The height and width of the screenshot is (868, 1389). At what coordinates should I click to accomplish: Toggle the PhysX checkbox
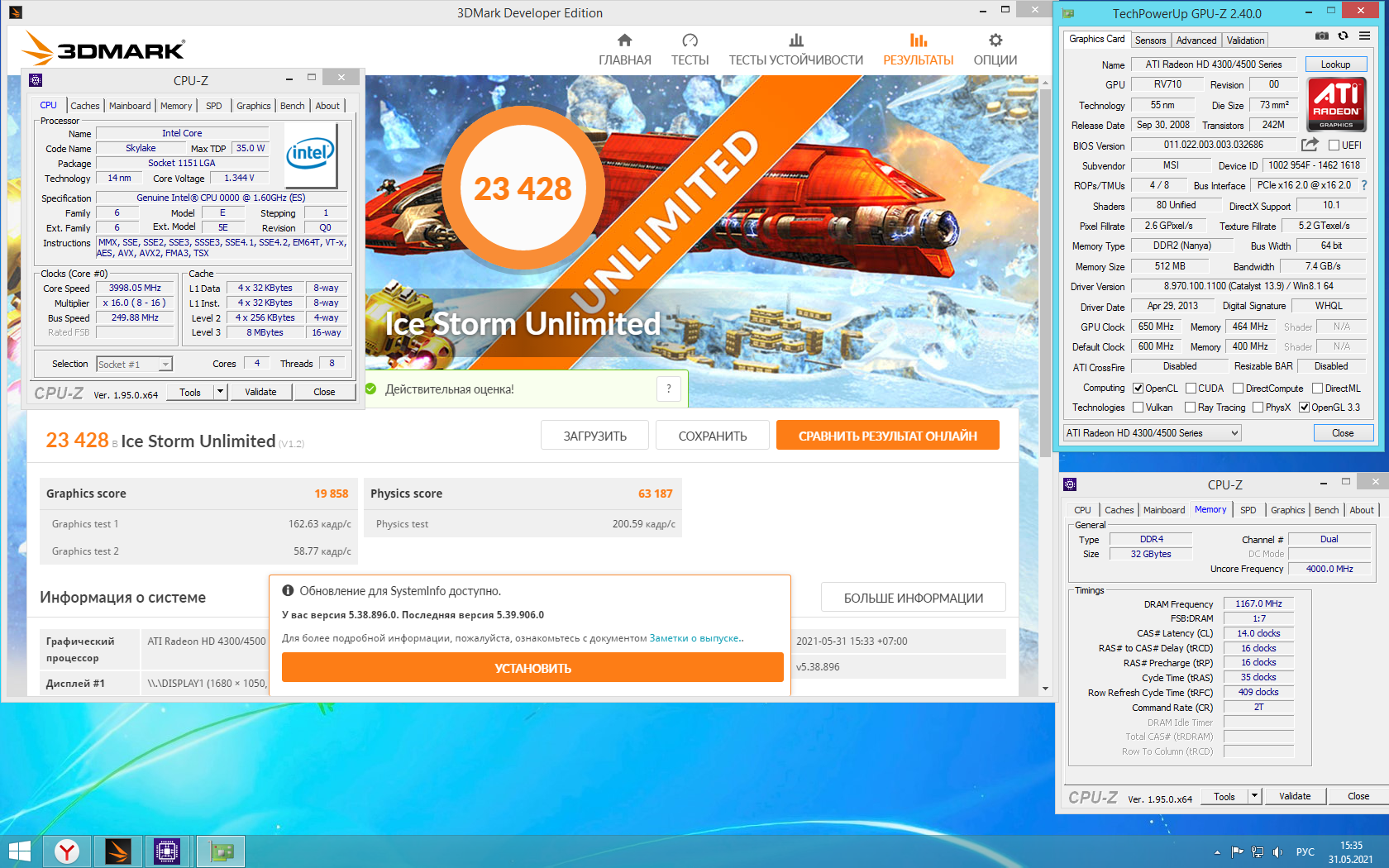coord(1258,408)
